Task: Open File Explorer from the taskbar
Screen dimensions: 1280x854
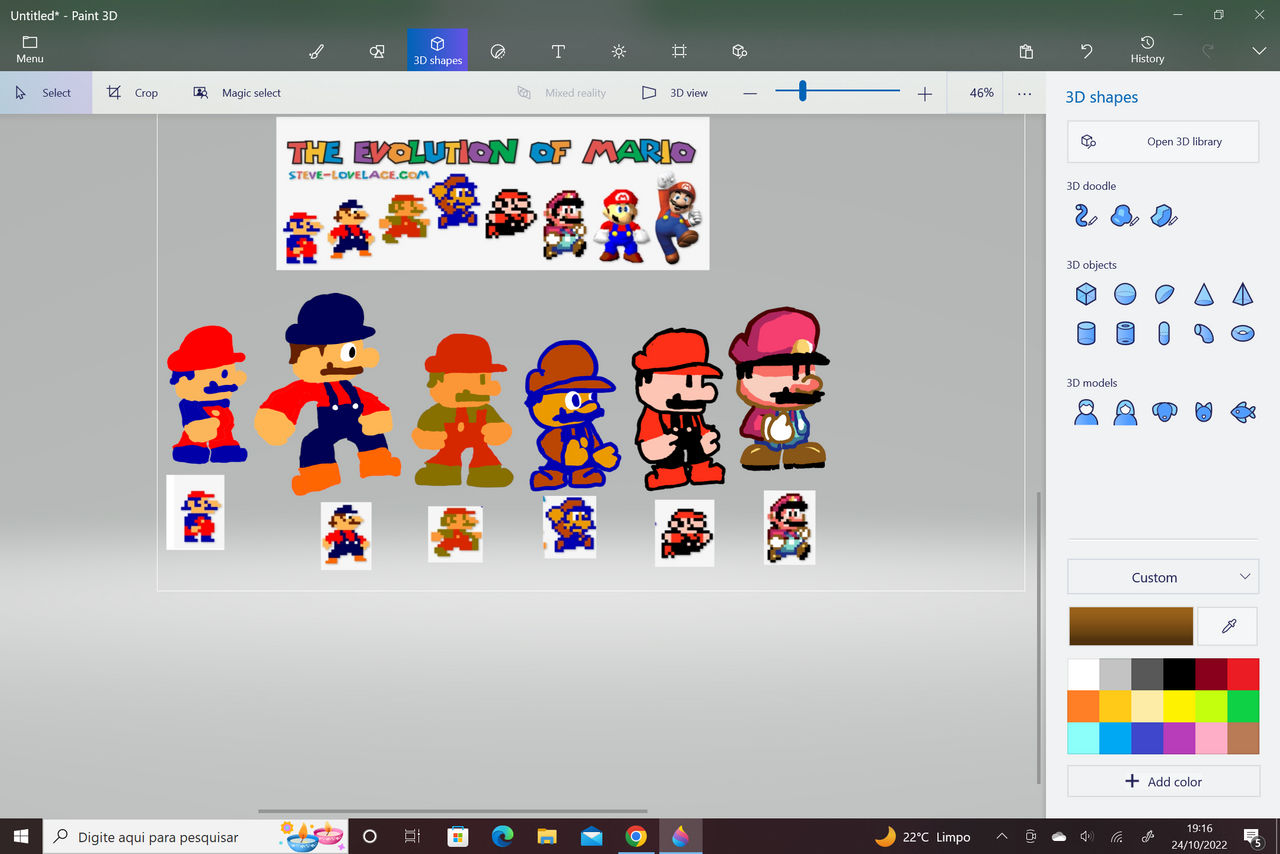Action: click(546, 836)
